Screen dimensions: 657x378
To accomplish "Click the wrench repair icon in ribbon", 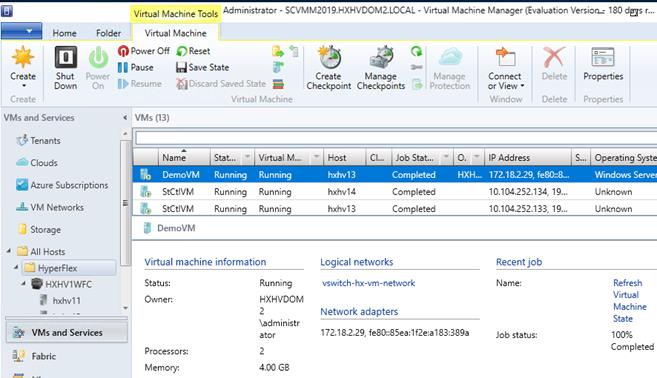I will click(416, 67).
